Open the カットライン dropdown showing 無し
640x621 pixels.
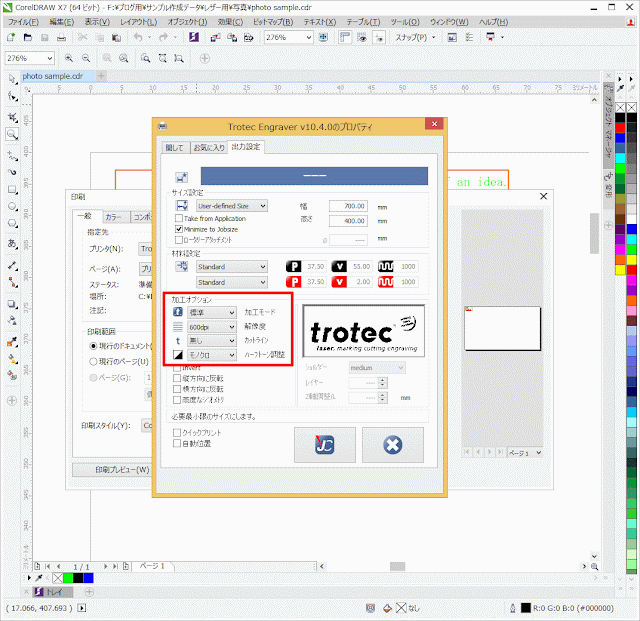(x=212, y=341)
